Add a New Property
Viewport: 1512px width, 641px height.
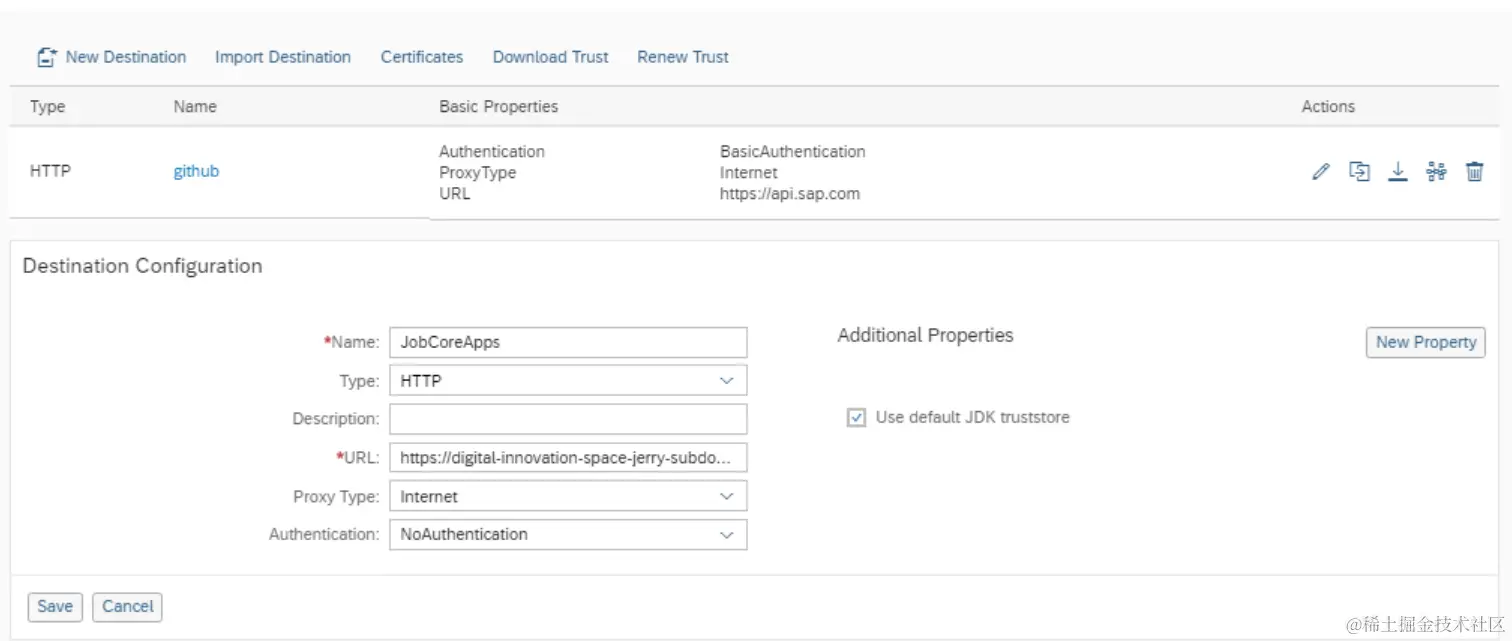(1425, 342)
